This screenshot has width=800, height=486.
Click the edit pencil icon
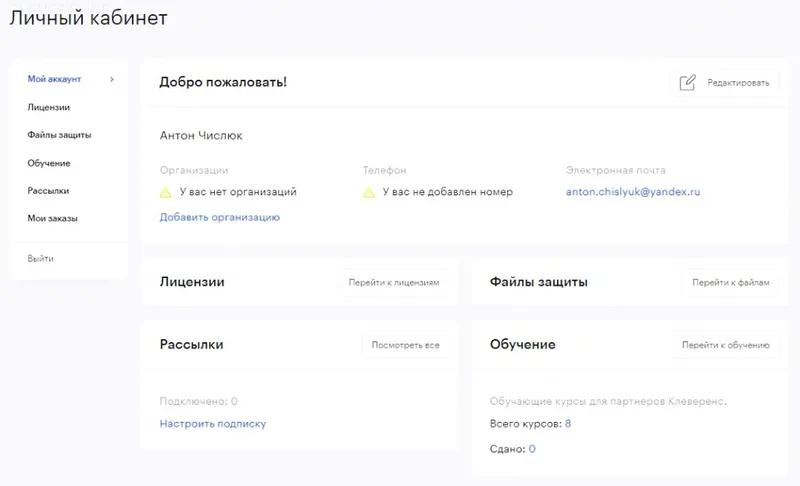[687, 83]
